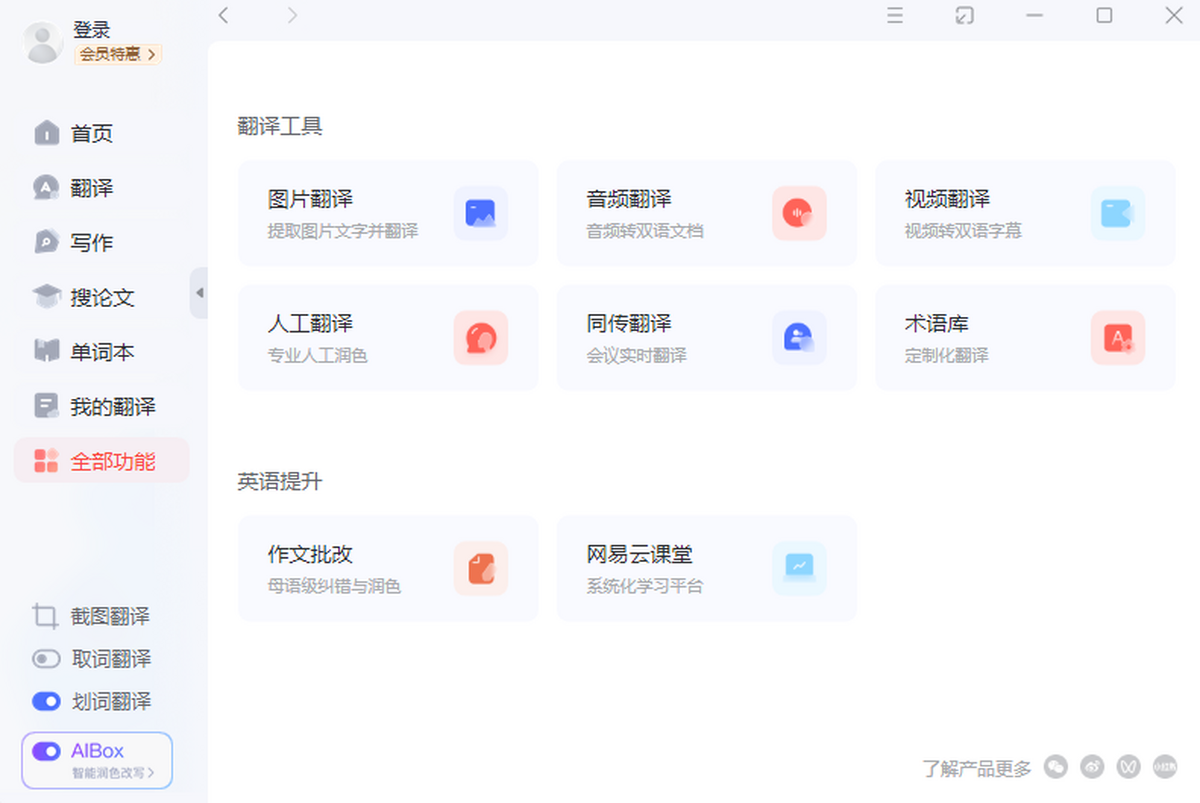Viewport: 1200px width, 803px height.
Task: Open the WeChat icon at bottom right
Action: tap(1056, 767)
